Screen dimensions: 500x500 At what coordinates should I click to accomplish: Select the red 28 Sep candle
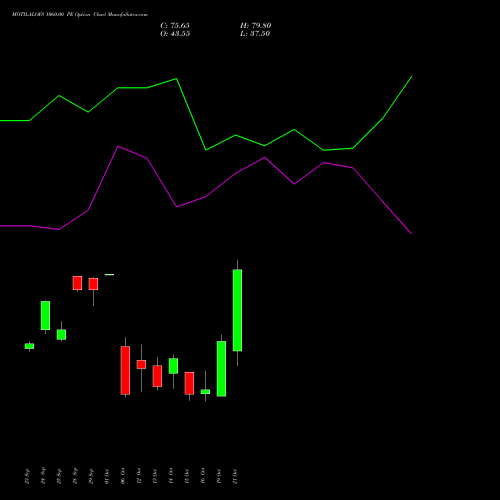[77, 283]
